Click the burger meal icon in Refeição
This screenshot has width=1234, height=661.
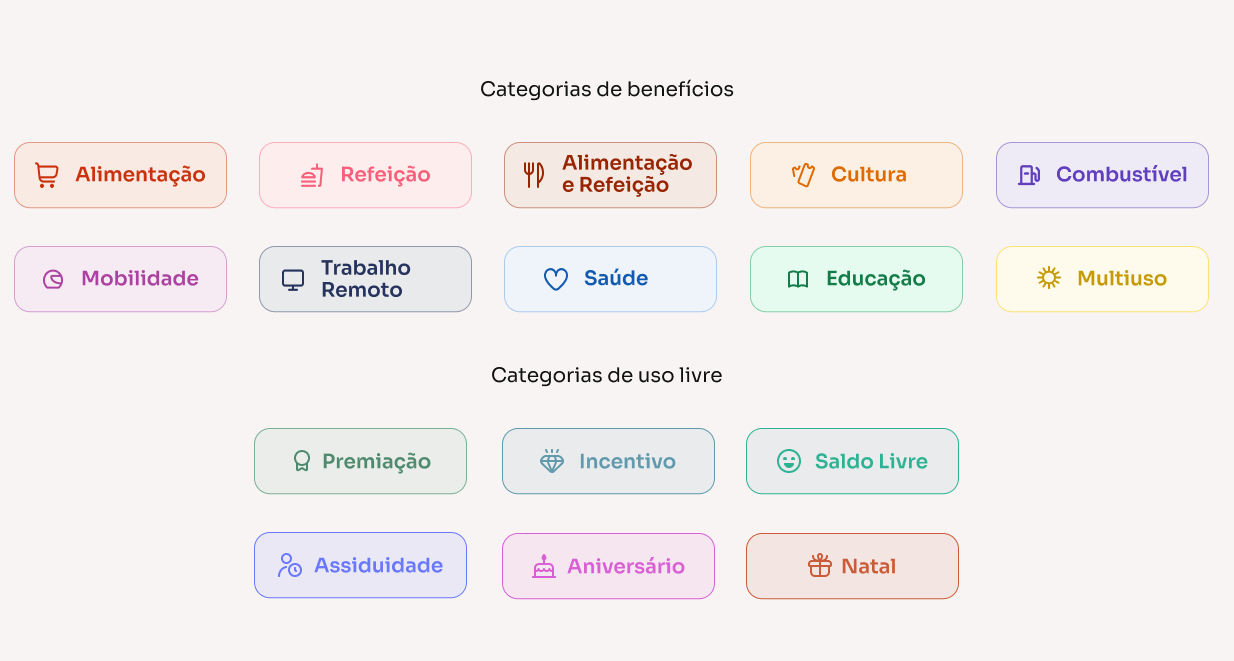[312, 175]
